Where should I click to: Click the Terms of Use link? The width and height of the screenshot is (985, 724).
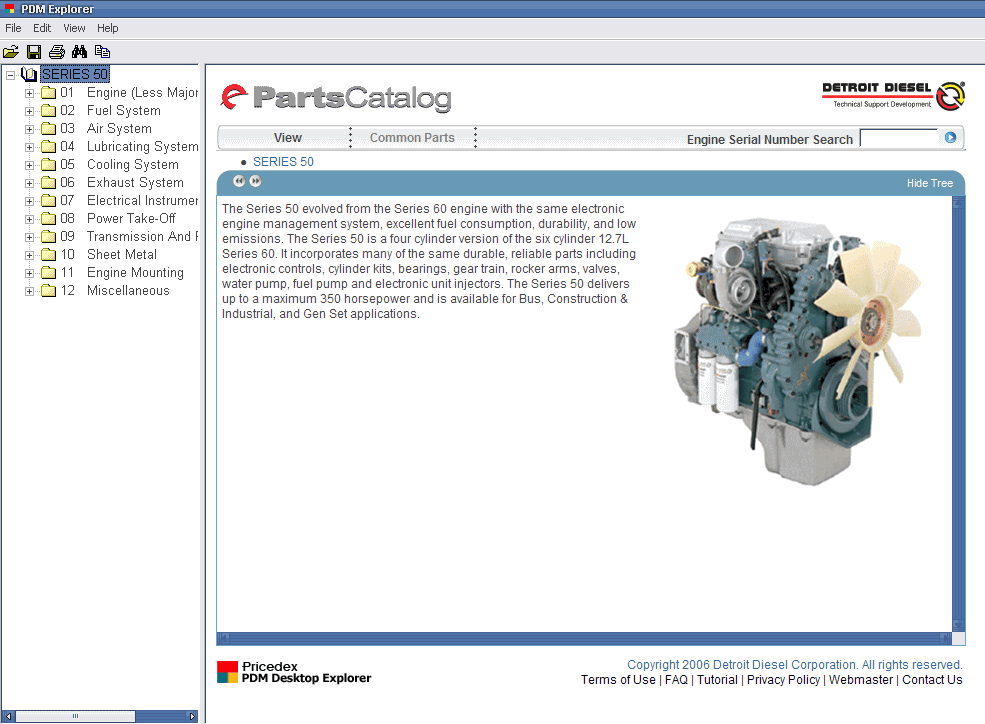[x=618, y=679]
